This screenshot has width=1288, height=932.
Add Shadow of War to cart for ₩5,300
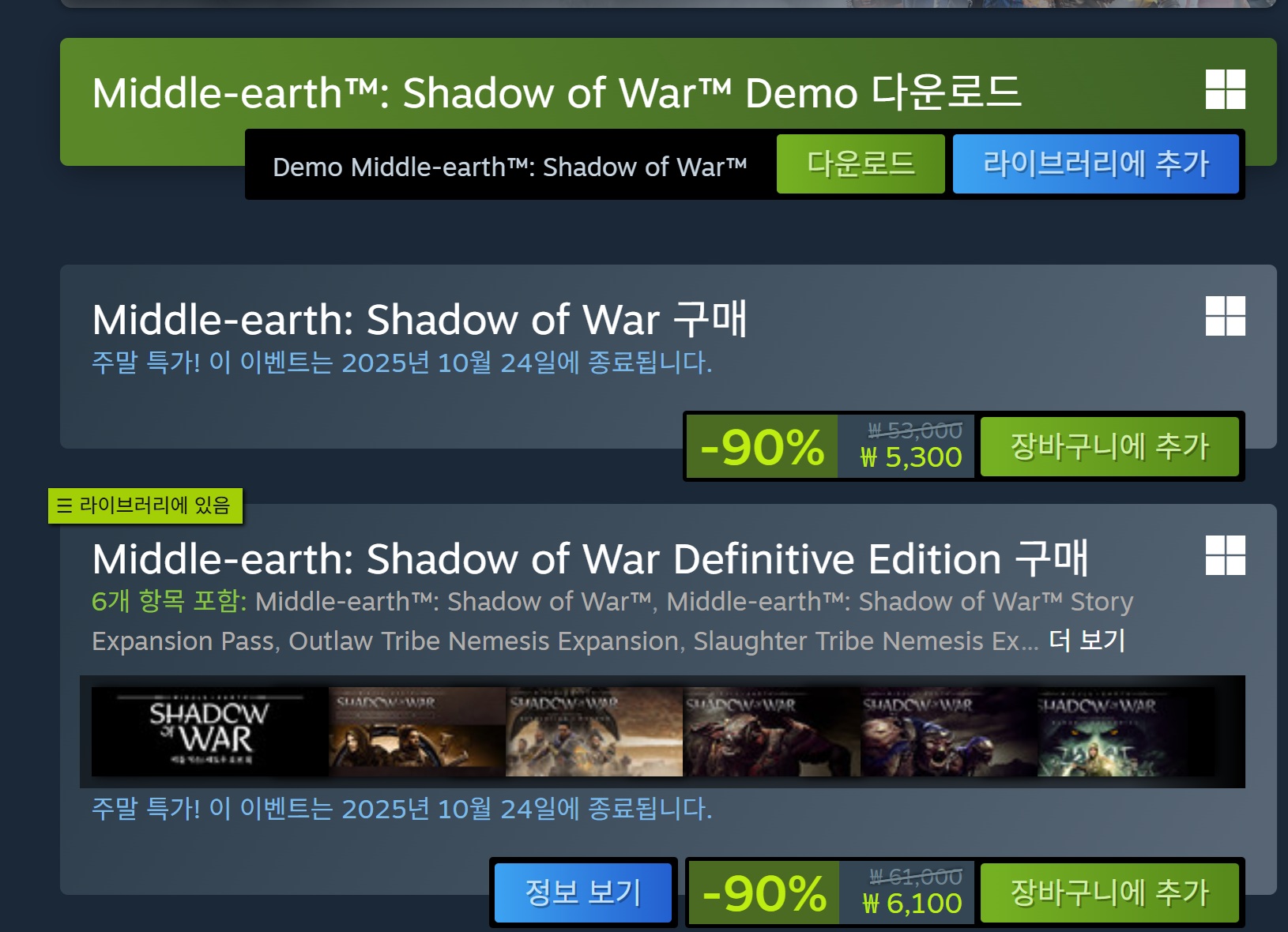tap(1109, 447)
